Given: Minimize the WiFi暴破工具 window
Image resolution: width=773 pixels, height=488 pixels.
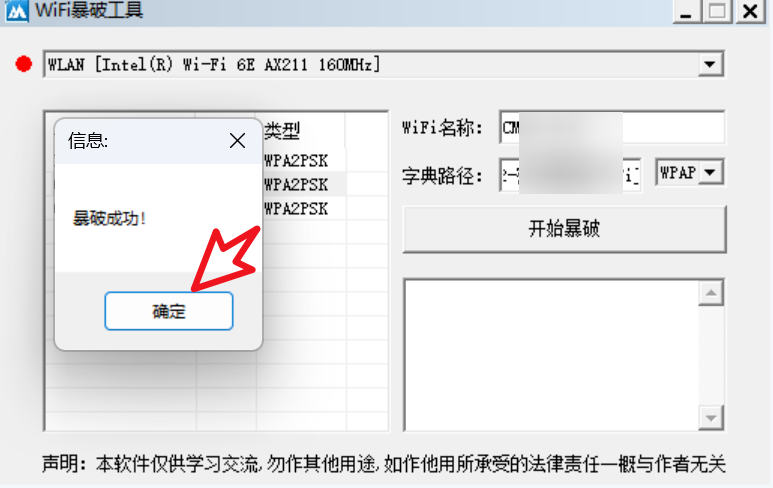Looking at the screenshot, I should [x=686, y=11].
